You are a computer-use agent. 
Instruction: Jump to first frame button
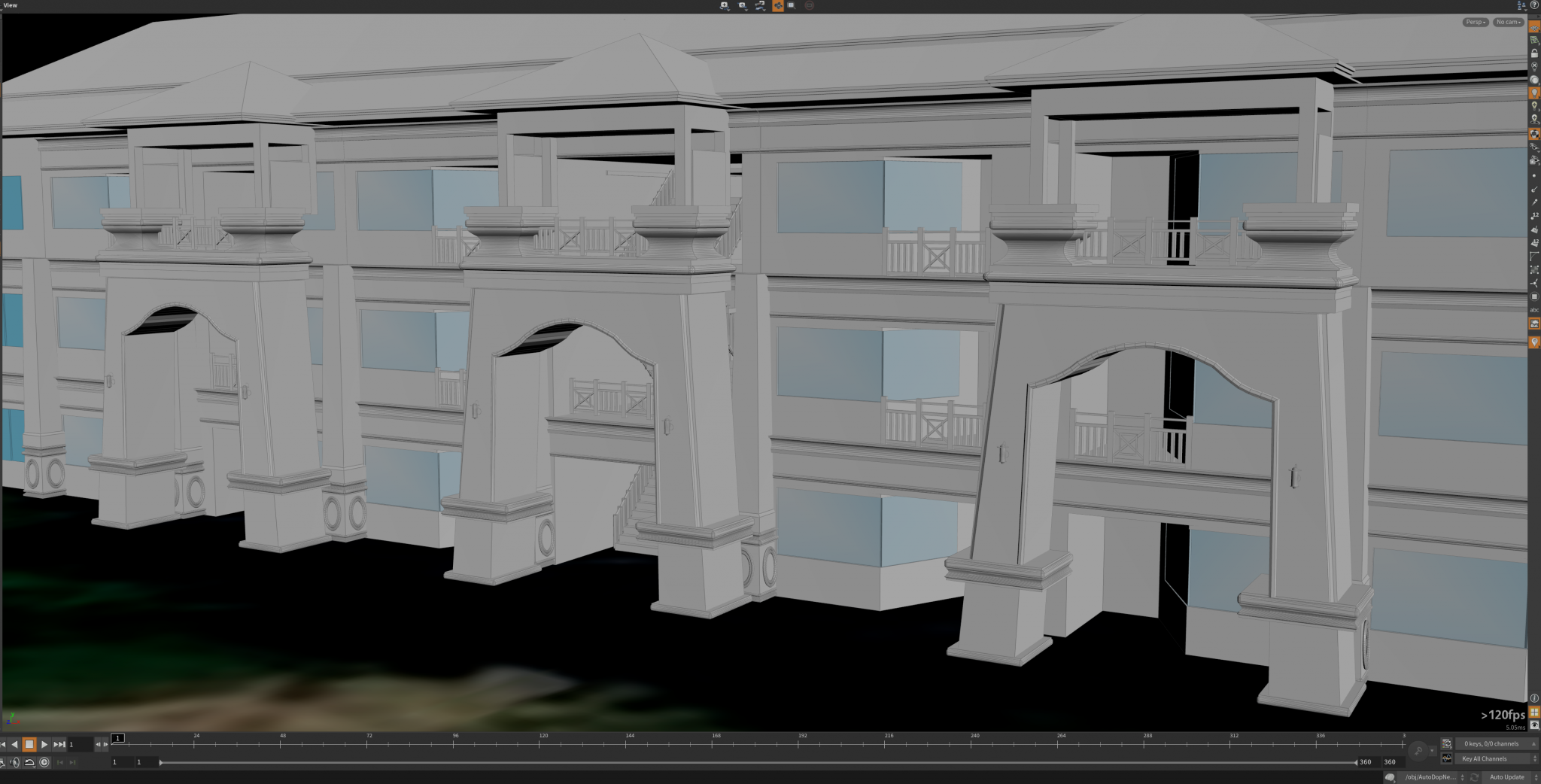tap(3, 744)
